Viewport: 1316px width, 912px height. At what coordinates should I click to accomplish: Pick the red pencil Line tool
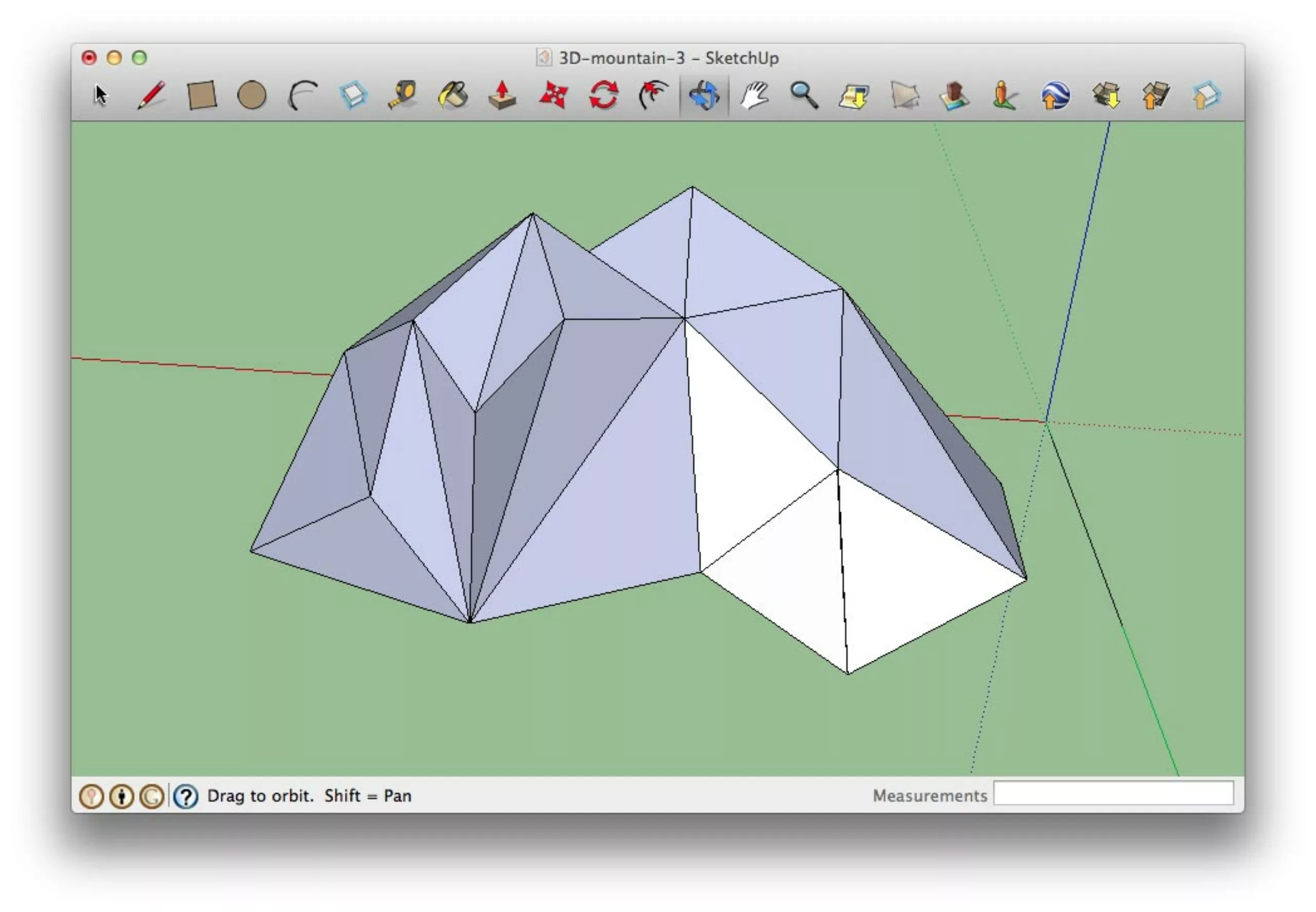pos(152,95)
